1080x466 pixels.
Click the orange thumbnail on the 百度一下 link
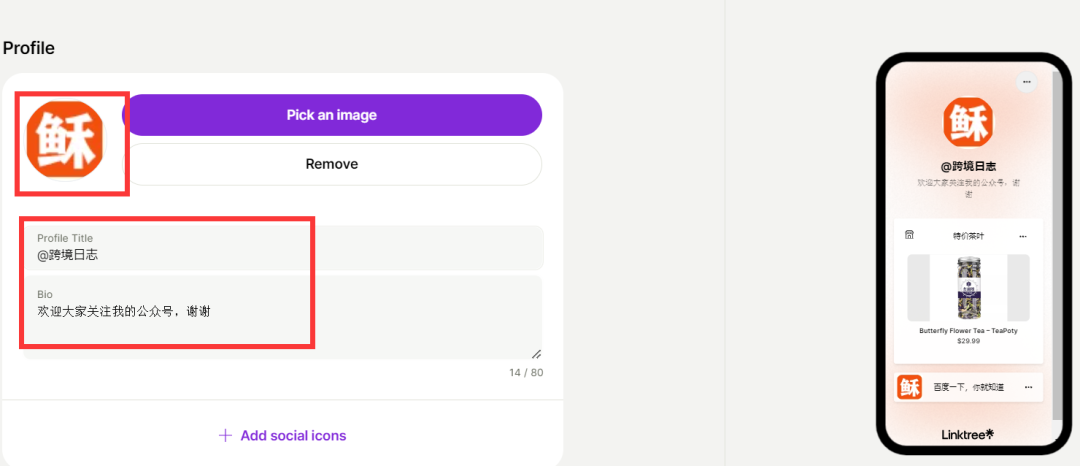coord(909,387)
